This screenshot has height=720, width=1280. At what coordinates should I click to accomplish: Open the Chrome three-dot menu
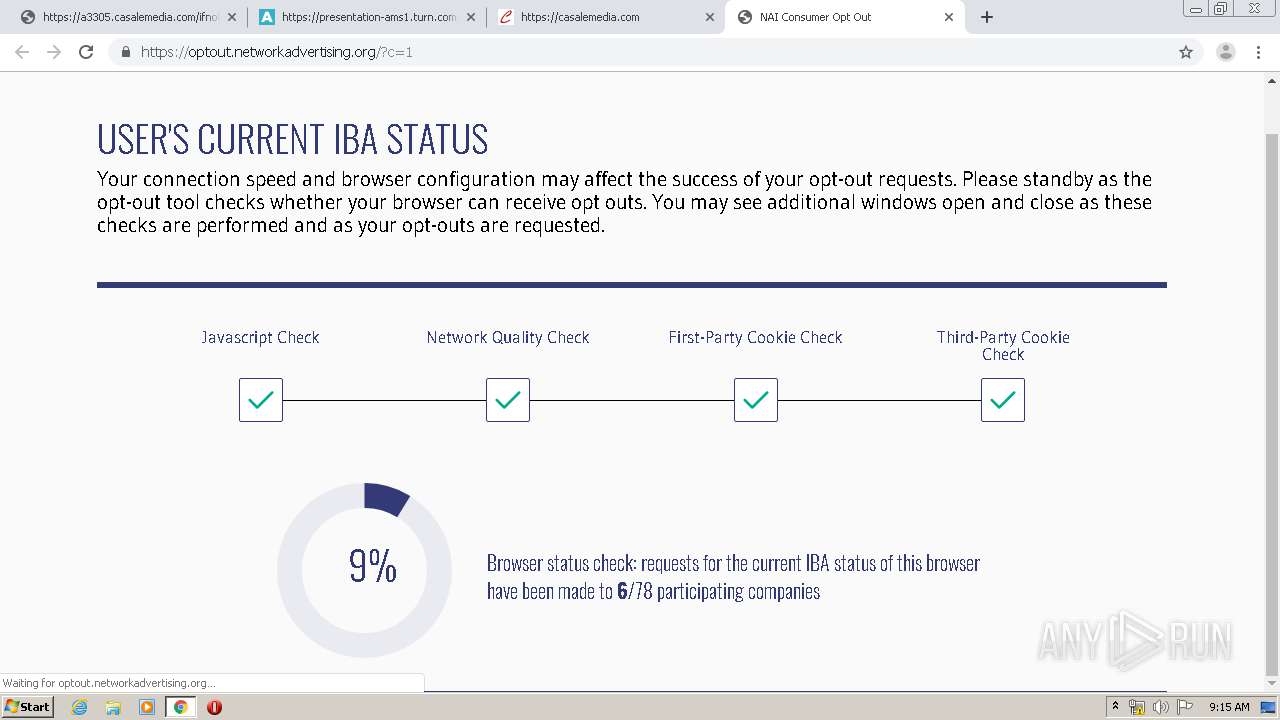pyautogui.click(x=1258, y=52)
